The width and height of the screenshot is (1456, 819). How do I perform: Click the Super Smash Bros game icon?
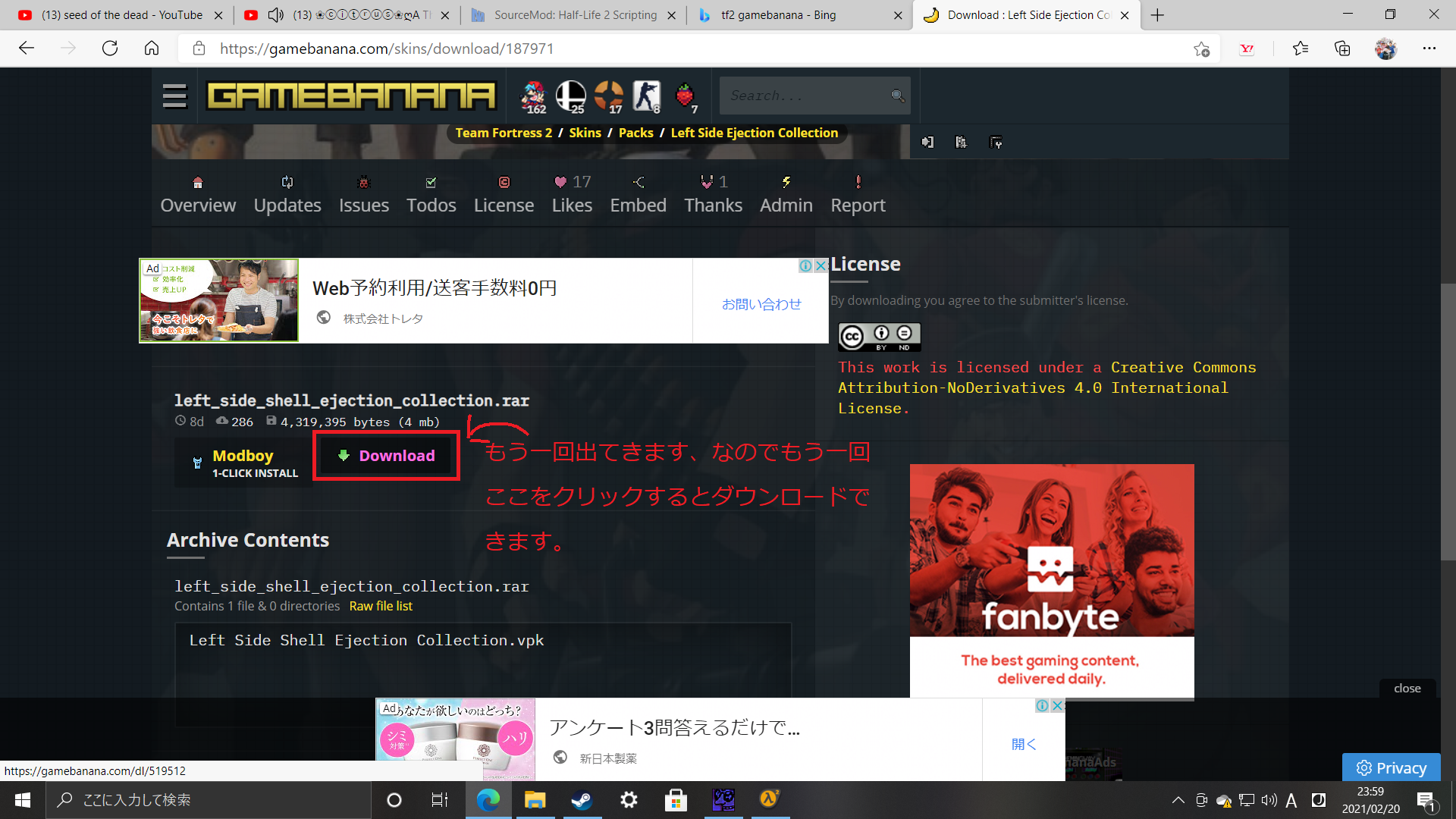click(x=570, y=96)
